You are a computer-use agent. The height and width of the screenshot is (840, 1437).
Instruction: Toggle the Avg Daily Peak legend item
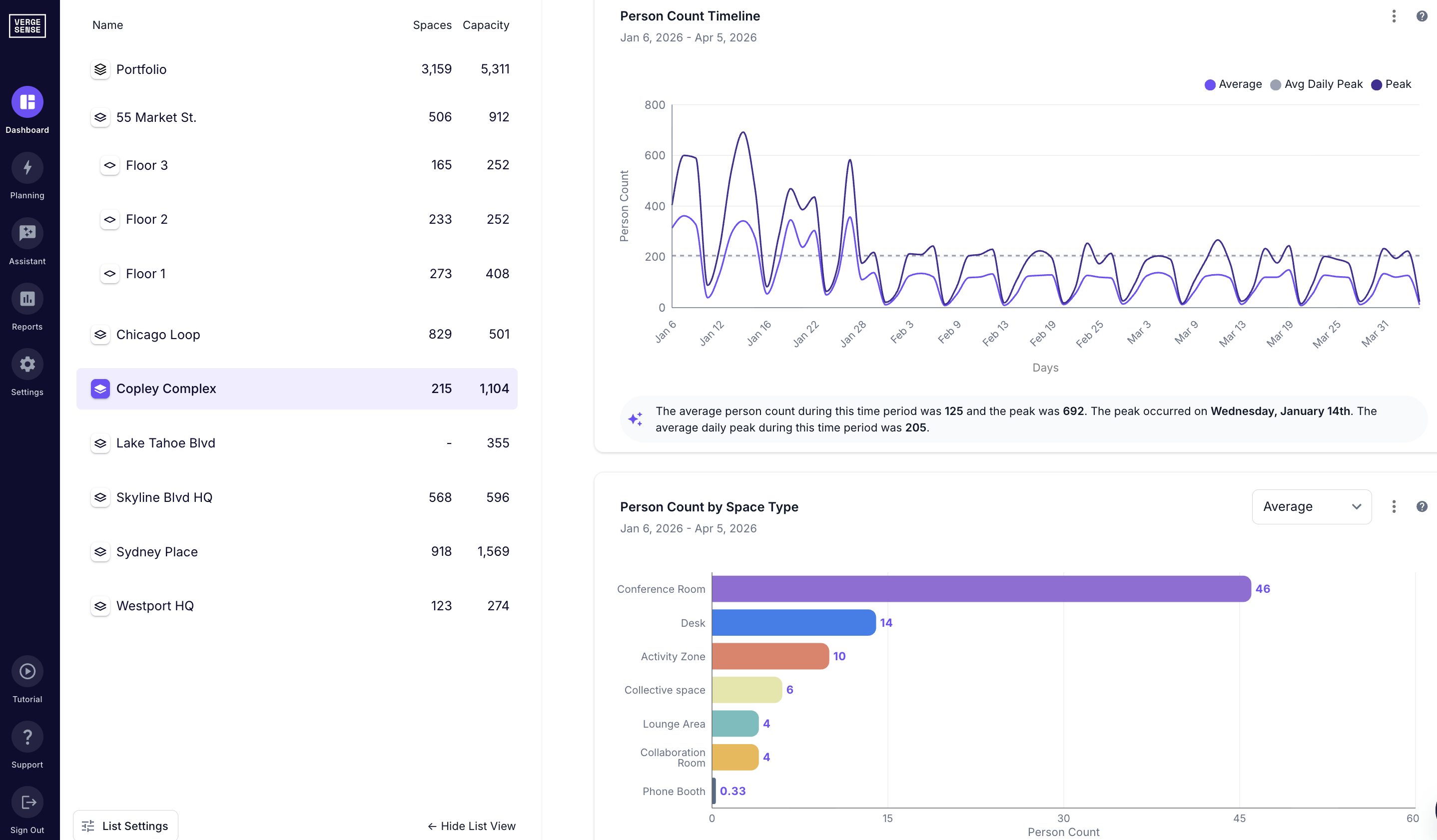[1317, 84]
